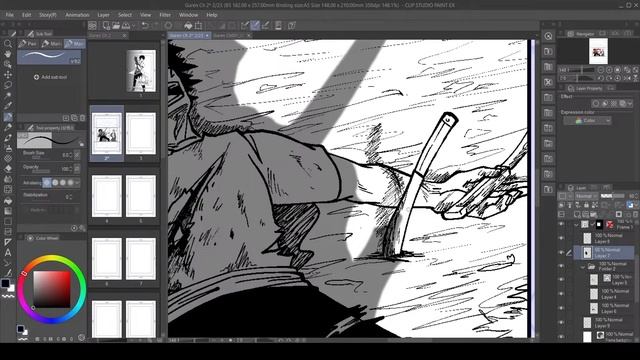Hide Folder 2 via its eye icon
Image resolution: width=640 pixels, height=360 pixels.
pyautogui.click(x=561, y=267)
